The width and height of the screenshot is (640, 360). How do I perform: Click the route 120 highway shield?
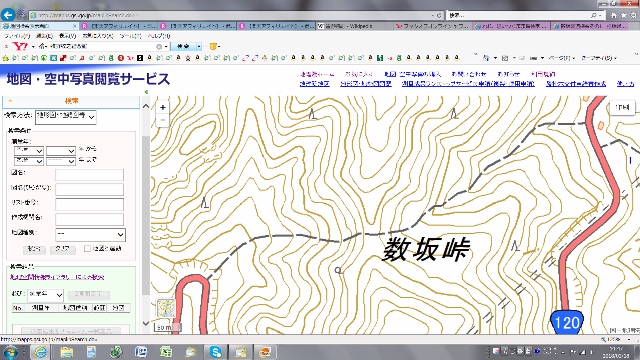click(x=567, y=322)
